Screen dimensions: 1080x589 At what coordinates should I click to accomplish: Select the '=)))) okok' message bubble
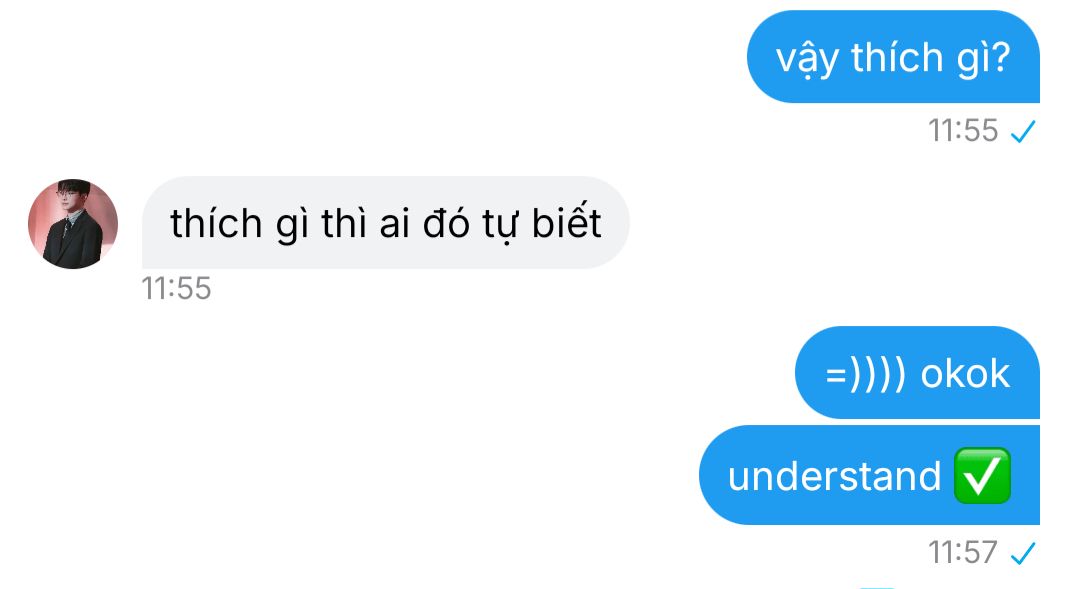click(x=917, y=373)
